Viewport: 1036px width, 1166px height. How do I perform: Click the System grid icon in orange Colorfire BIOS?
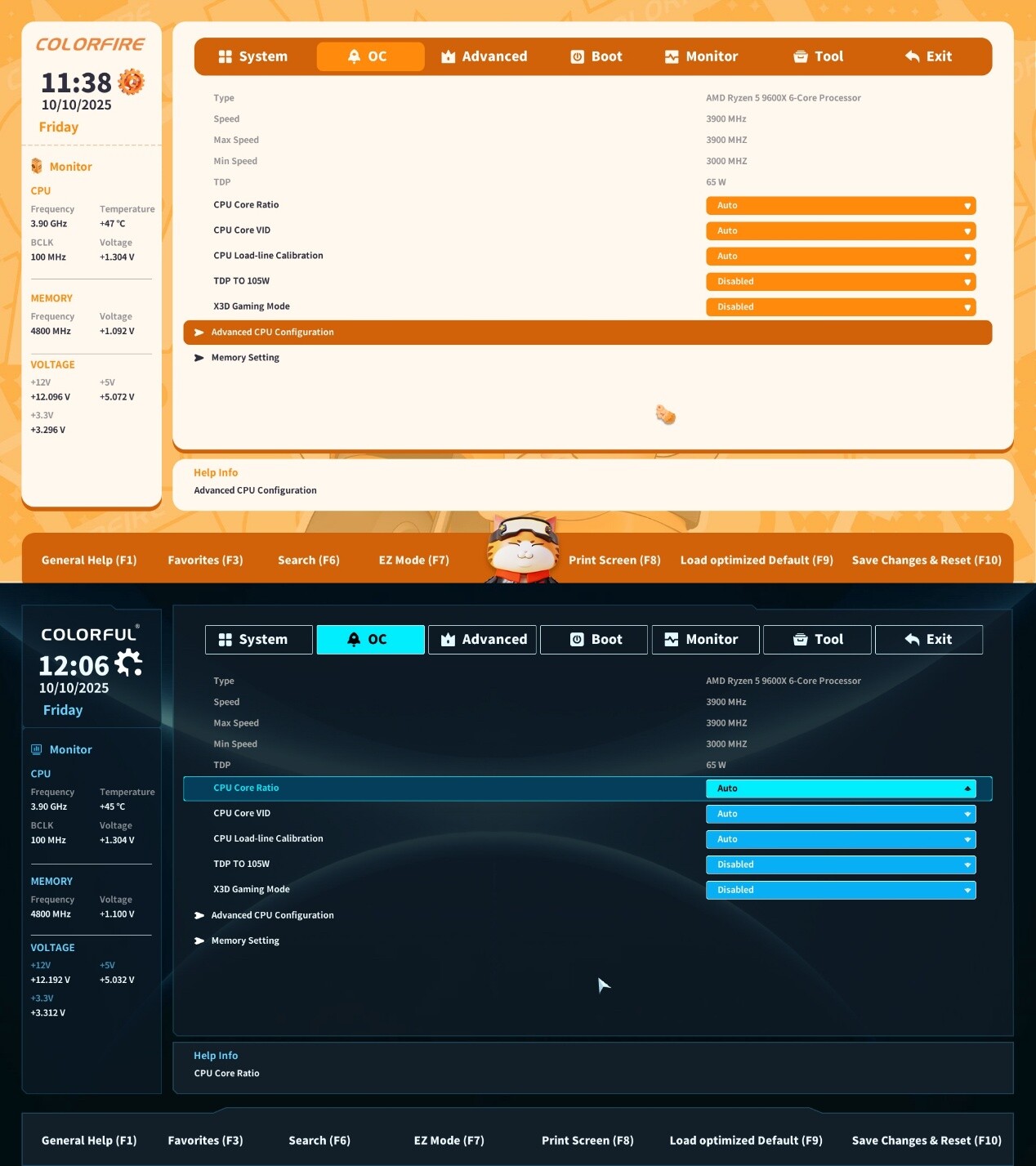(x=226, y=56)
